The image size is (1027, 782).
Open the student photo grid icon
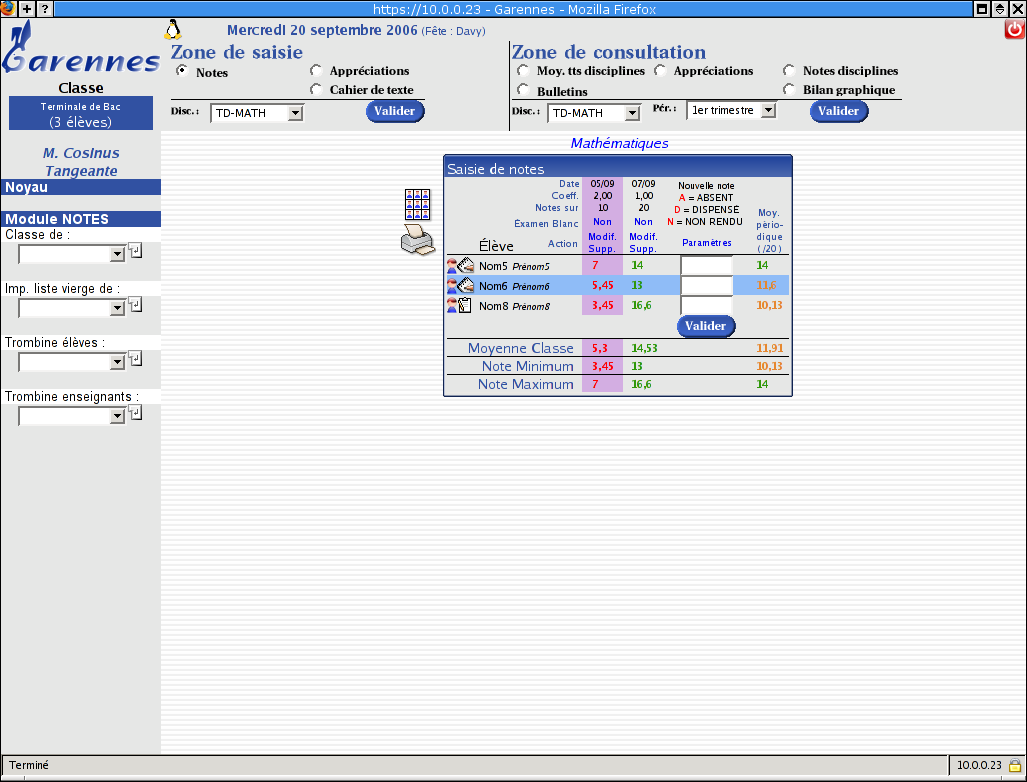point(417,204)
